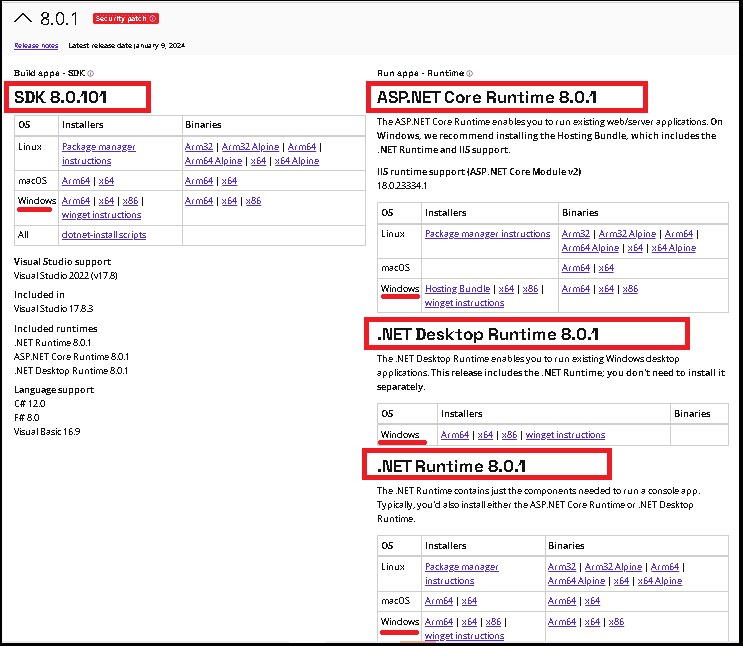The image size is (743, 646).
Task: Select the .NET Runtime 8.0.1 heading
Action: point(451,466)
